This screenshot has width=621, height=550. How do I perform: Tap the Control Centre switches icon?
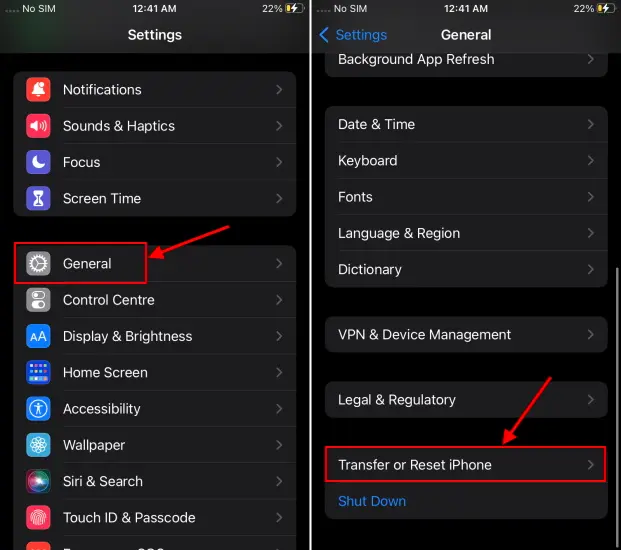click(38, 300)
